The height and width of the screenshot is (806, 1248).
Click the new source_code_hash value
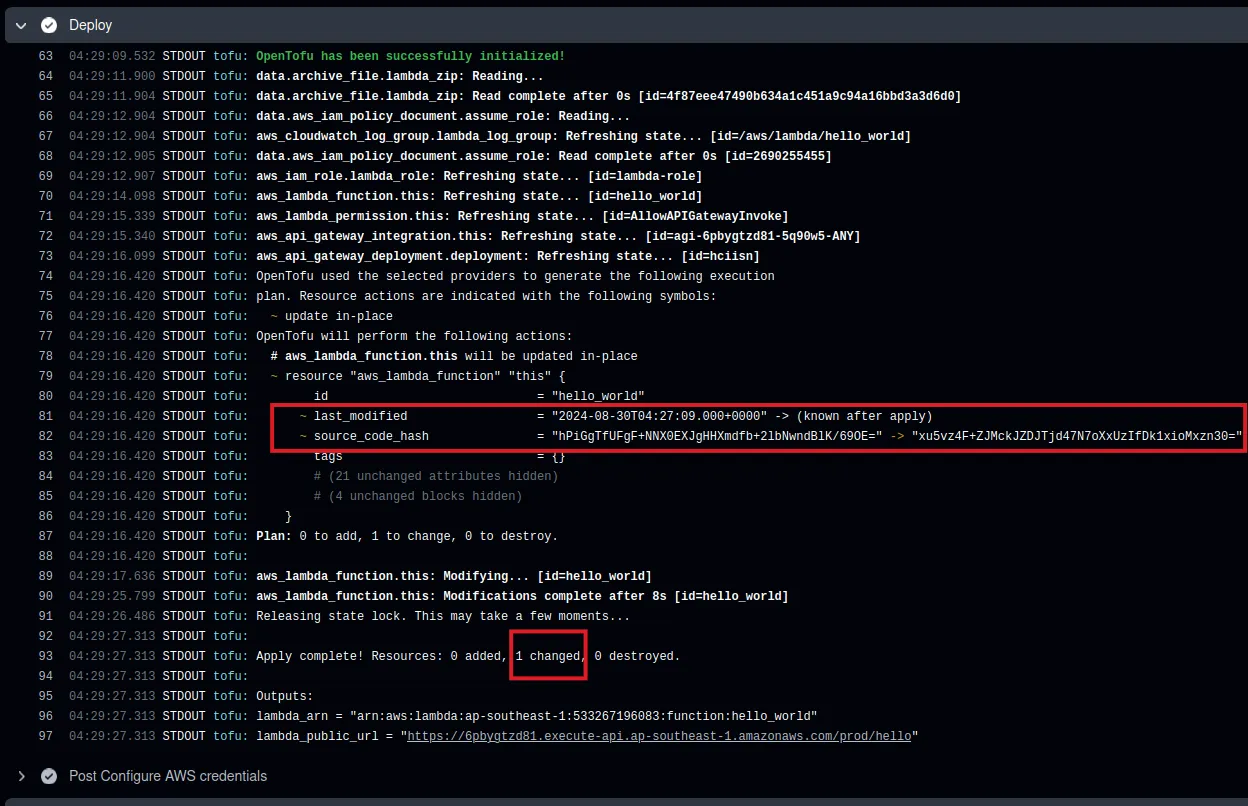point(1076,436)
